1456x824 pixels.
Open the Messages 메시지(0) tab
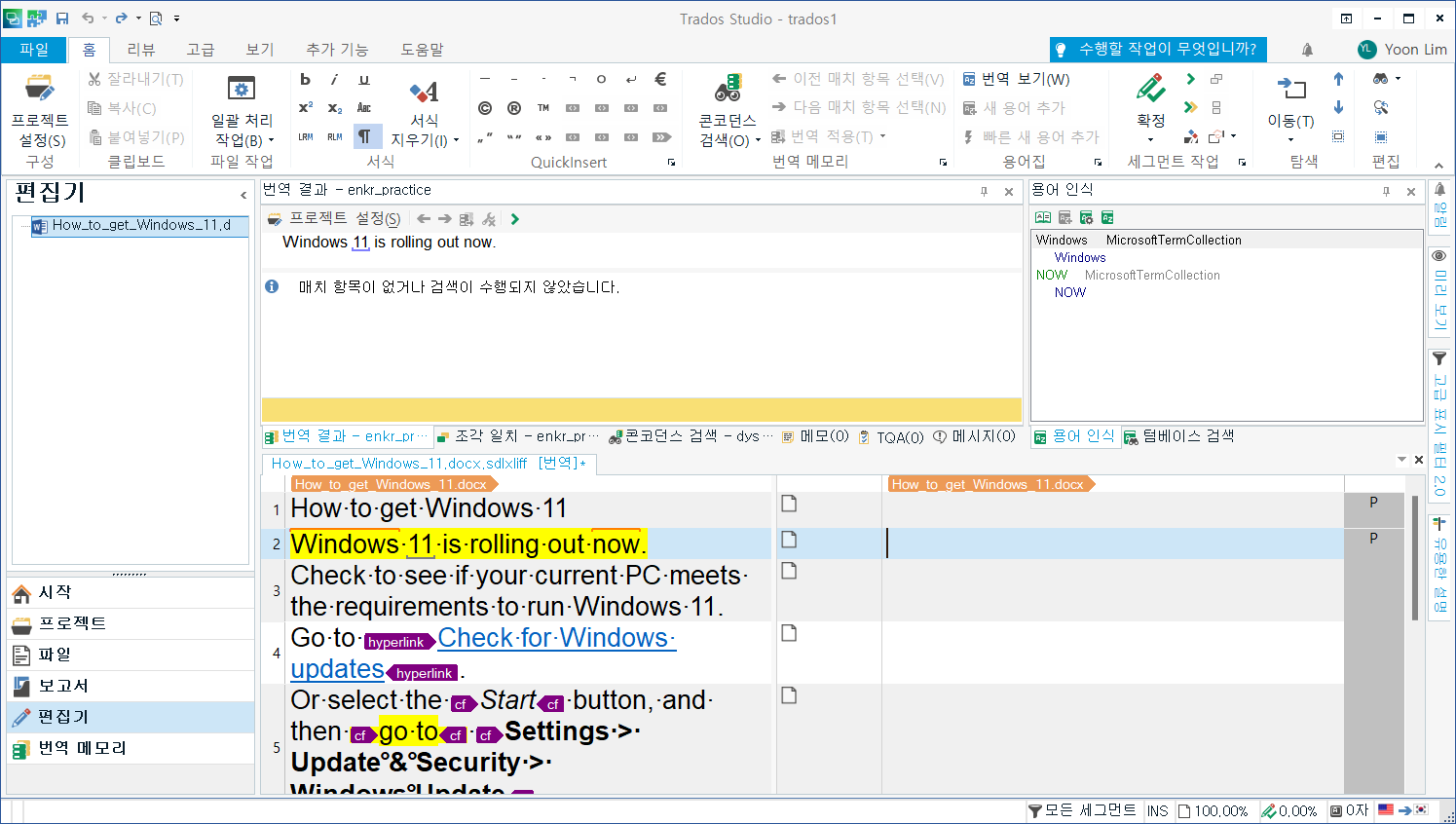[974, 436]
